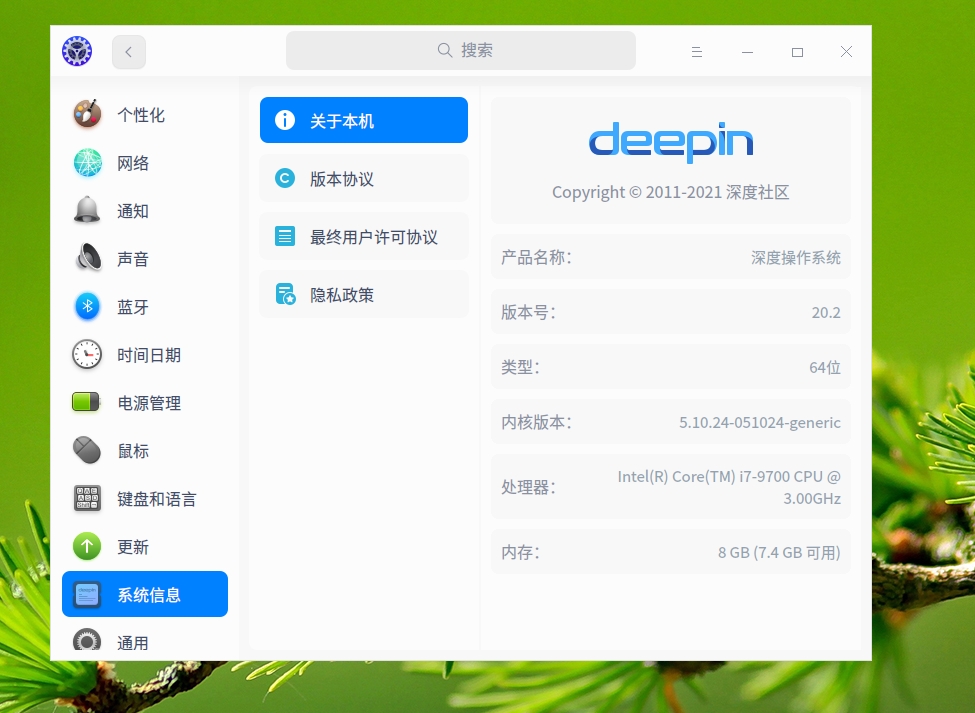Click the 深度操作系统 product name value
975x713 pixels.
795,257
